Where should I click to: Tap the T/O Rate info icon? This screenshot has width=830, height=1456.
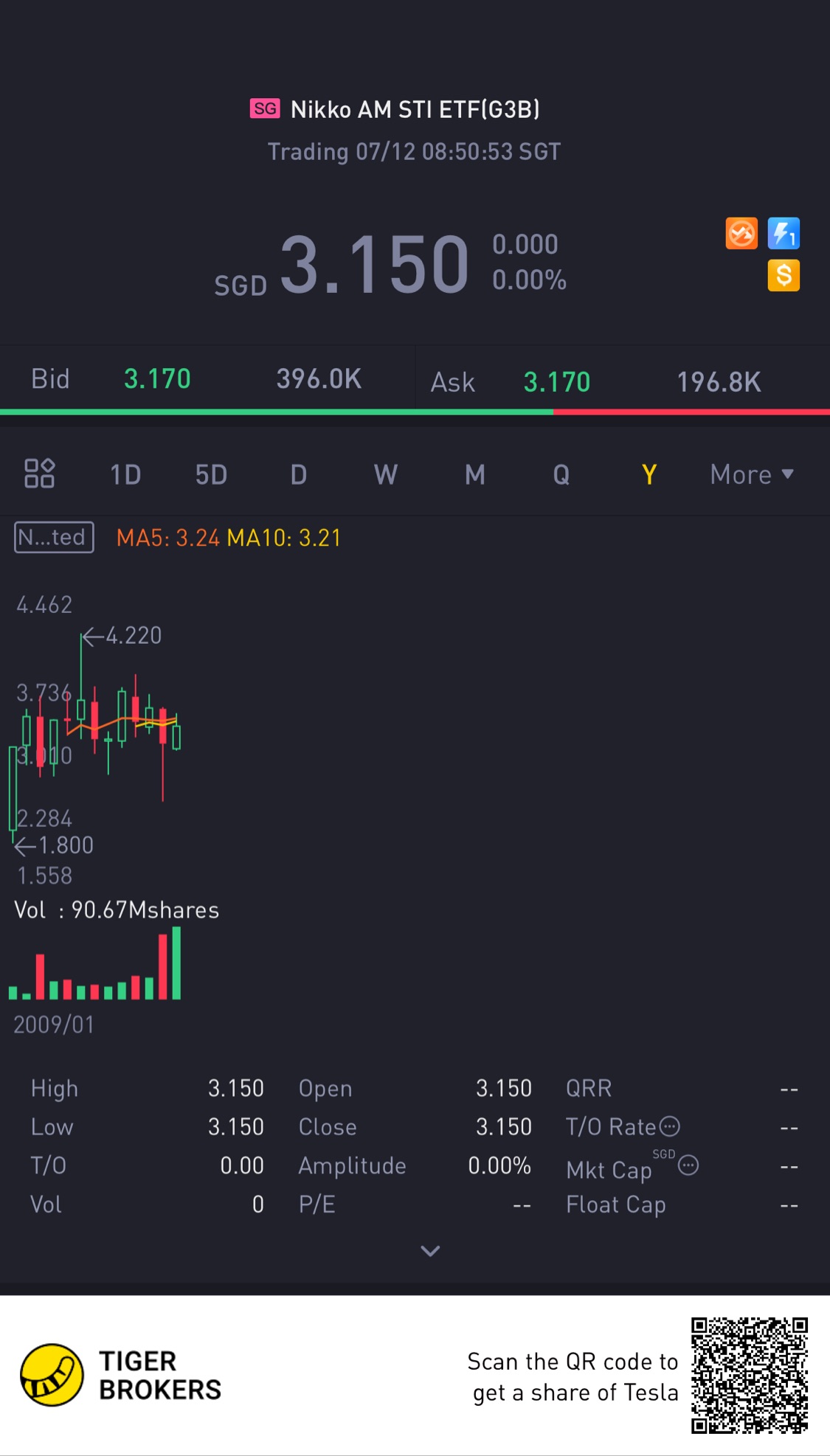[x=669, y=1126]
